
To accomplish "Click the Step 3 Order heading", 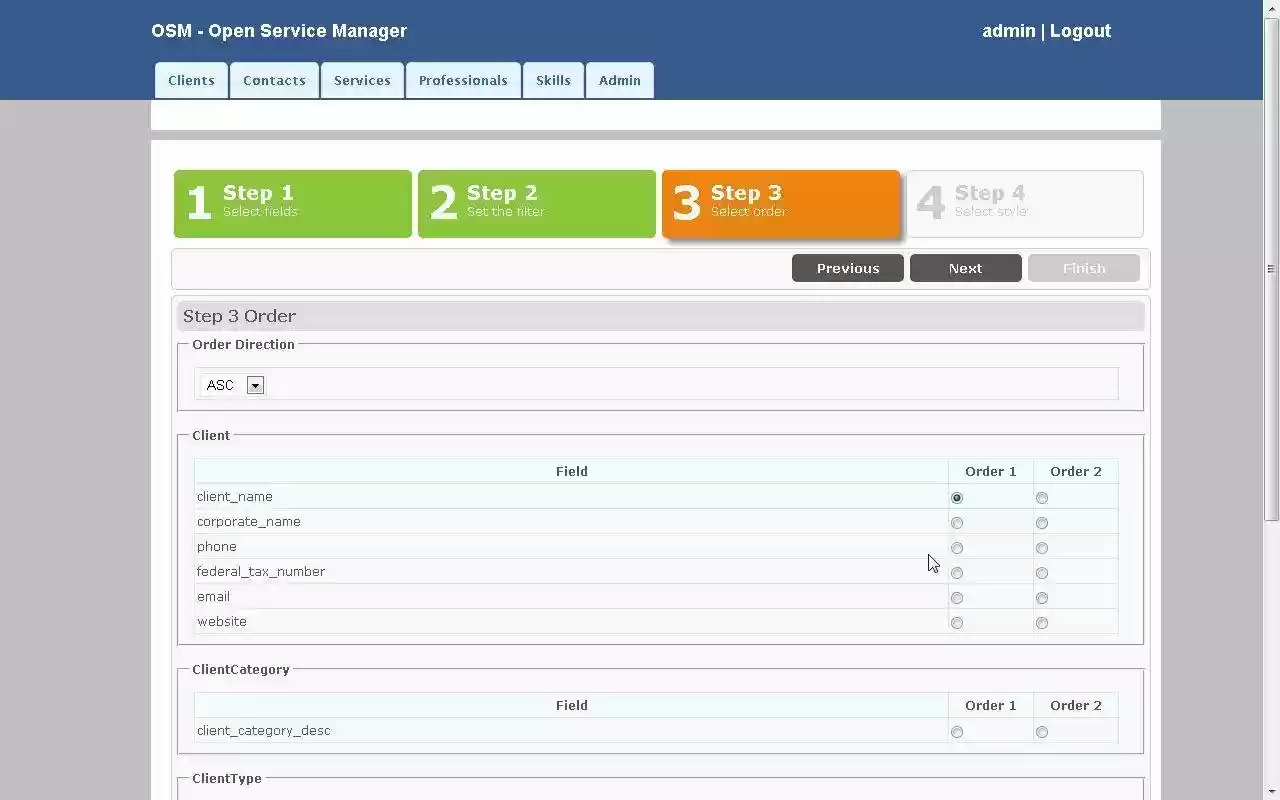I will coord(239,316).
